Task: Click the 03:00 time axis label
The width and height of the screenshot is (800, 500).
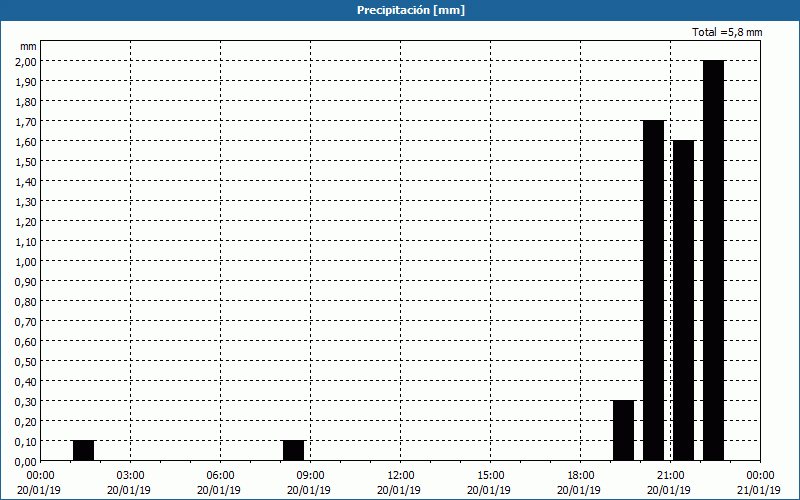Action: point(131,476)
